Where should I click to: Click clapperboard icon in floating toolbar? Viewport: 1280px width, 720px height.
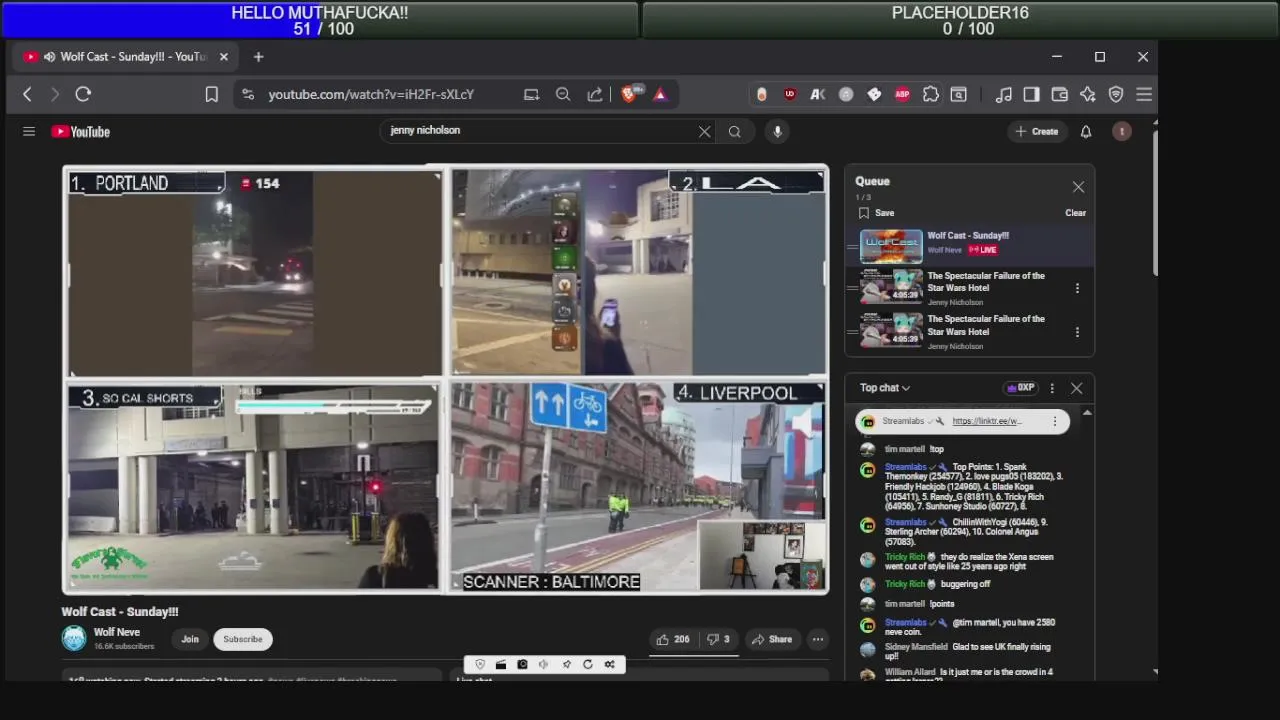[501, 664]
